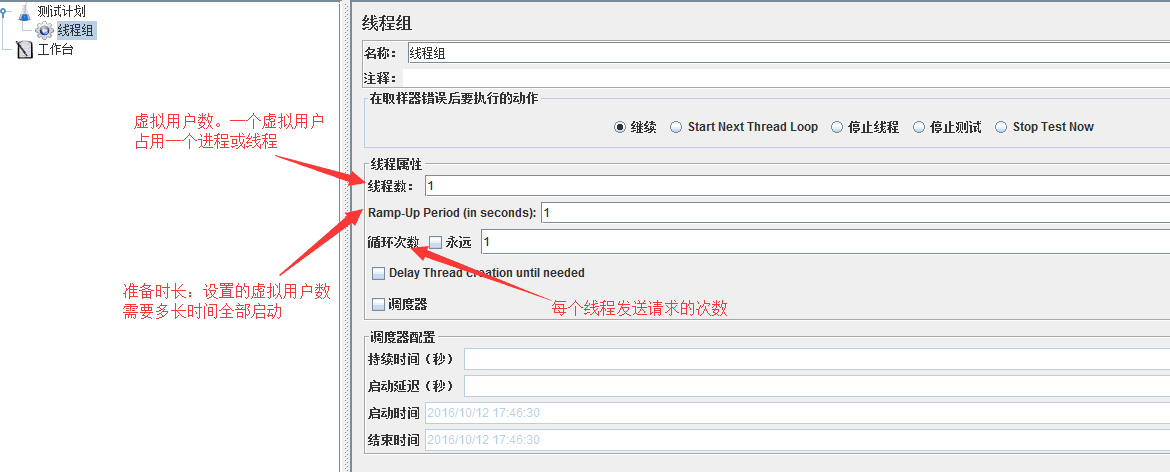Select 测试计划 in the tree
Image resolution: width=1170 pixels, height=472 pixels.
(x=61, y=11)
